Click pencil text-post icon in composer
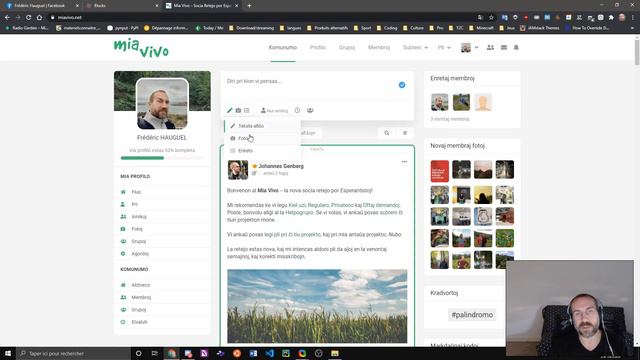The width and height of the screenshot is (640, 360). [x=230, y=110]
